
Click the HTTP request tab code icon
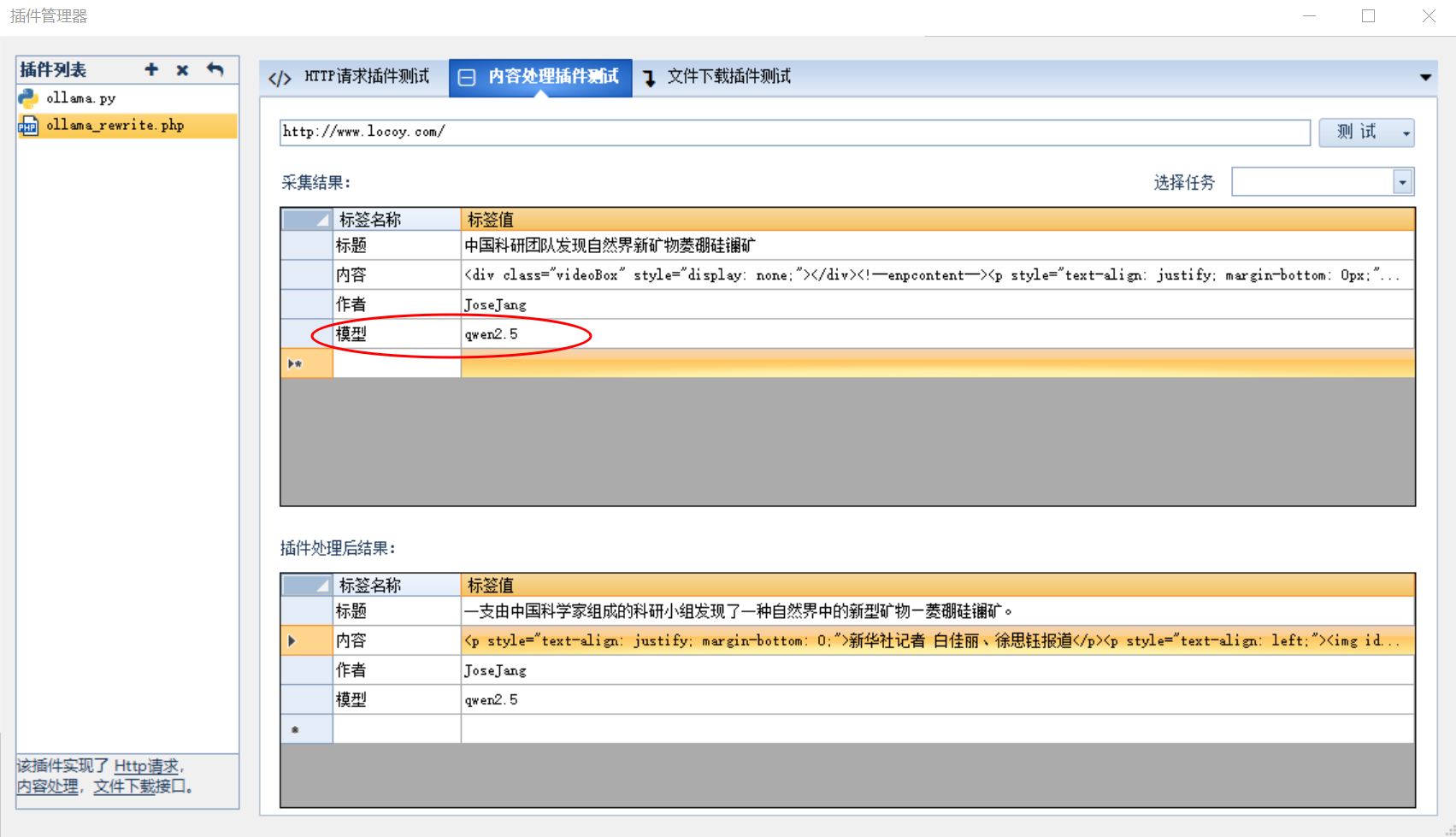pyautogui.click(x=280, y=79)
